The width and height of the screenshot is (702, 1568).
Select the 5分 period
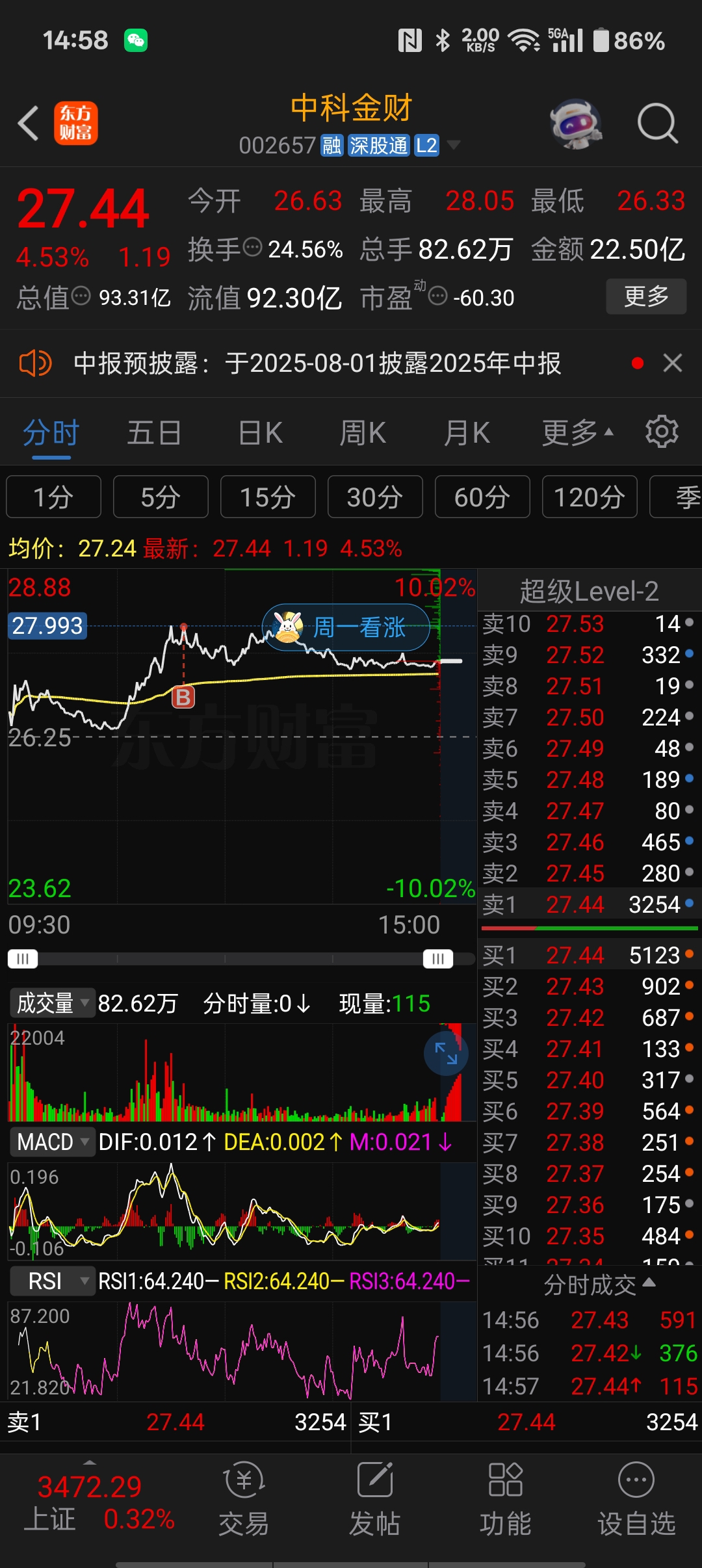click(161, 497)
